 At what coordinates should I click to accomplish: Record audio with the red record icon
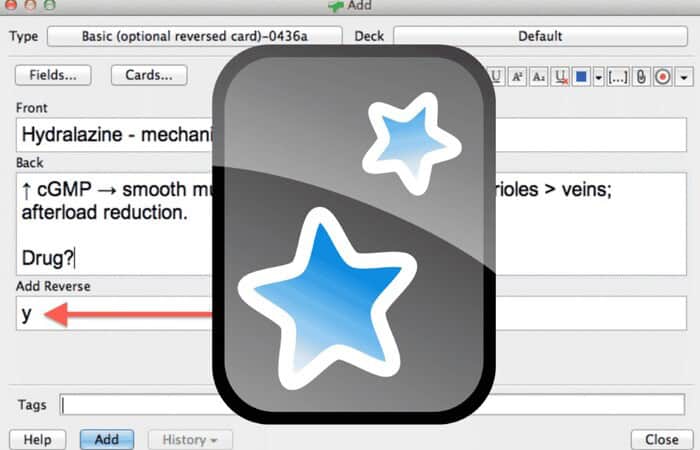click(663, 77)
